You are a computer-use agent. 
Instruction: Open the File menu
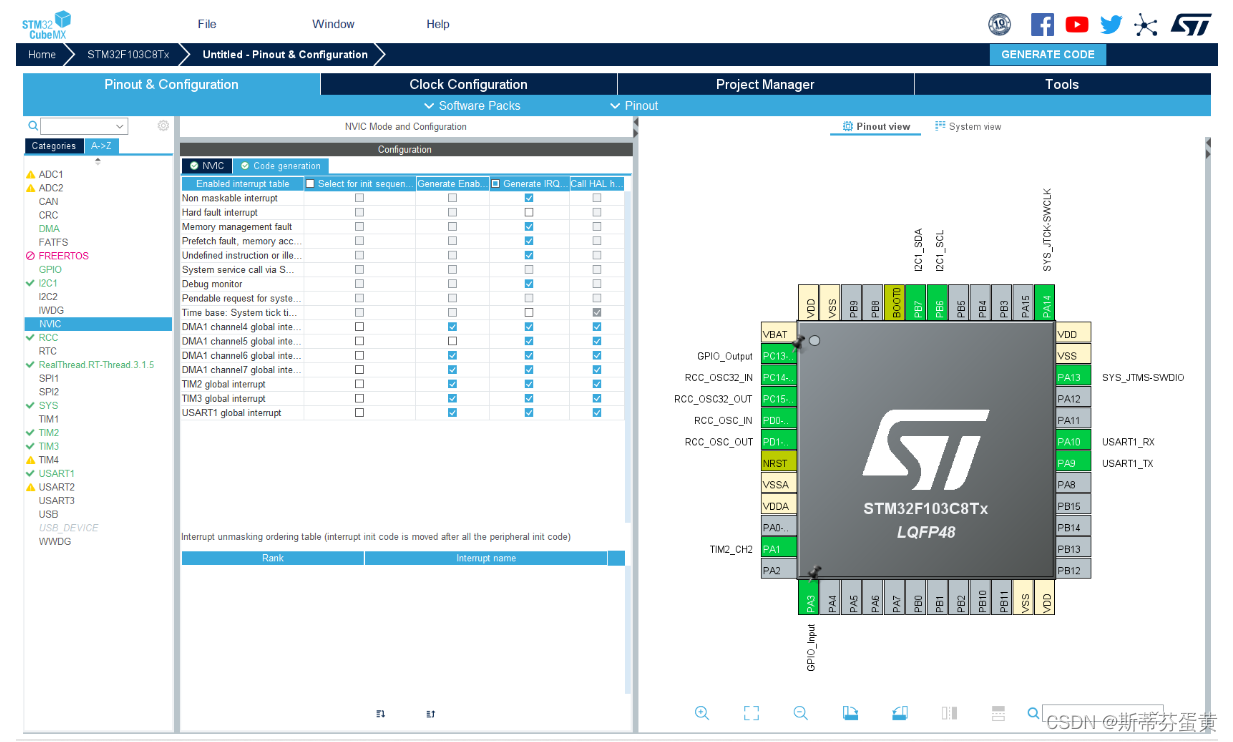pyautogui.click(x=207, y=24)
